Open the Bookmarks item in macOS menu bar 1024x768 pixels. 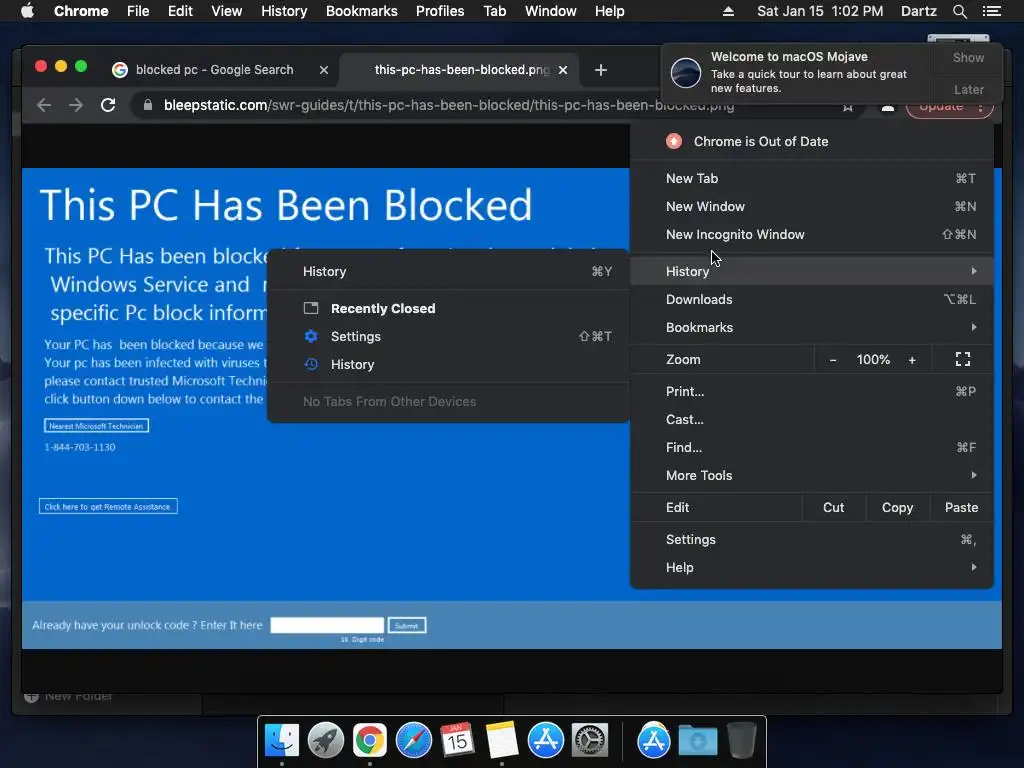361,11
